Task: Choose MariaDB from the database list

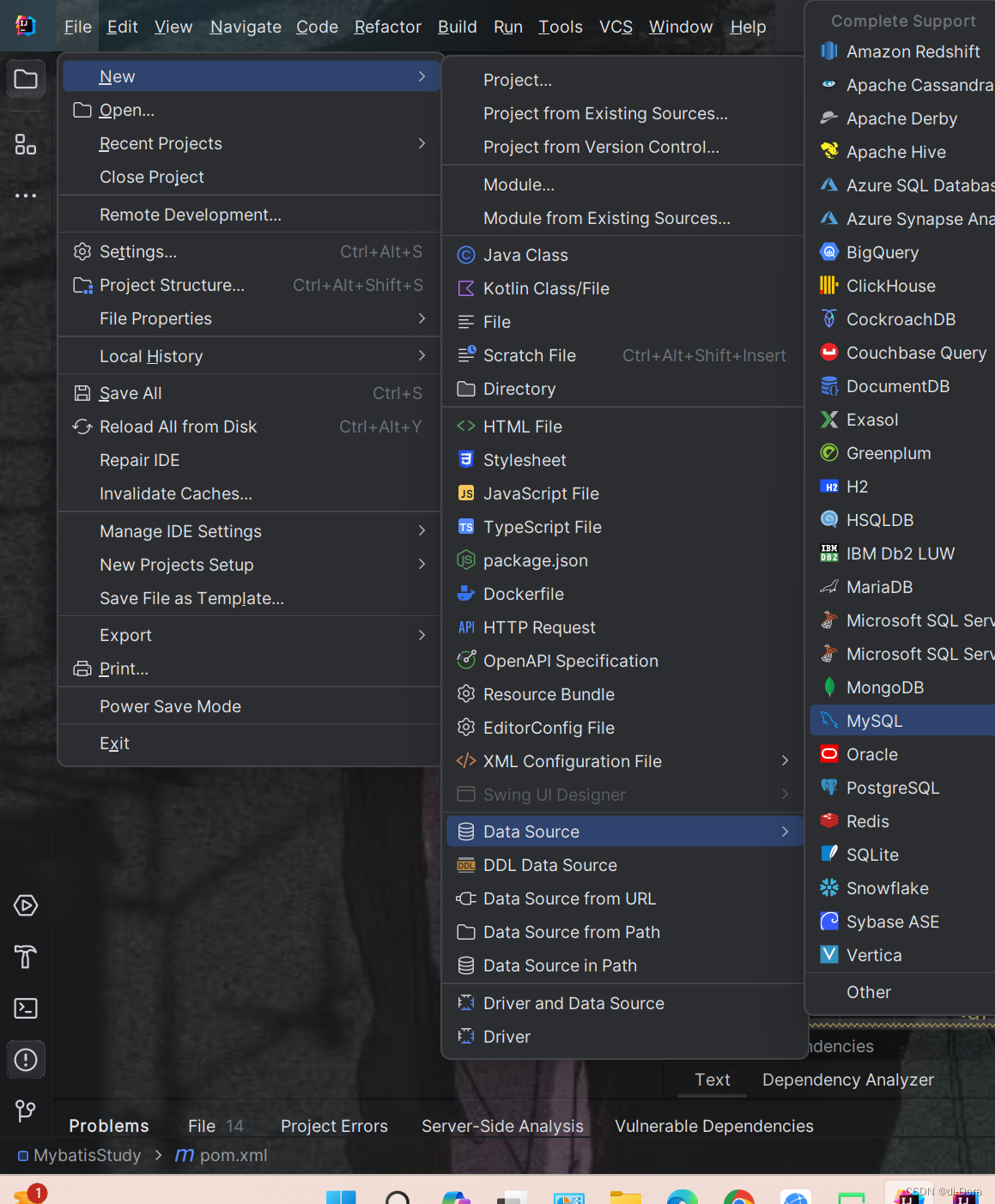Action: tap(902, 587)
